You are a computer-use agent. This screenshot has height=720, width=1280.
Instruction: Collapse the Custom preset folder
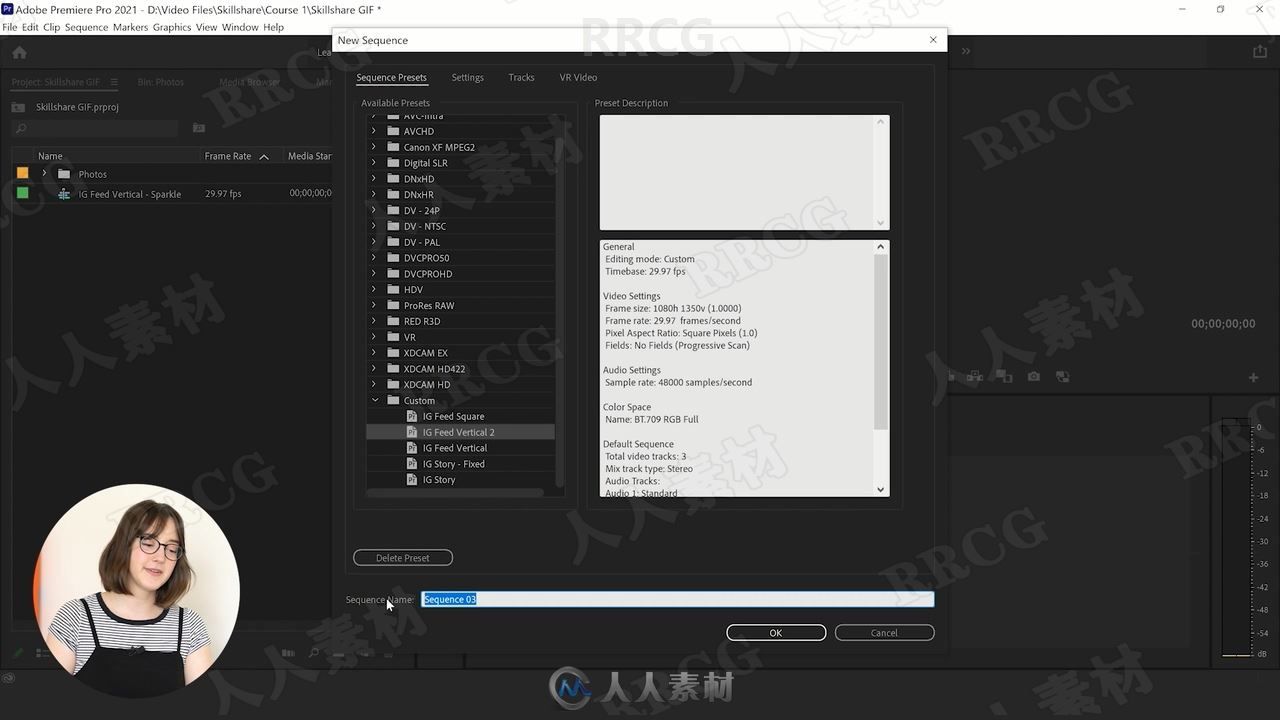375,400
